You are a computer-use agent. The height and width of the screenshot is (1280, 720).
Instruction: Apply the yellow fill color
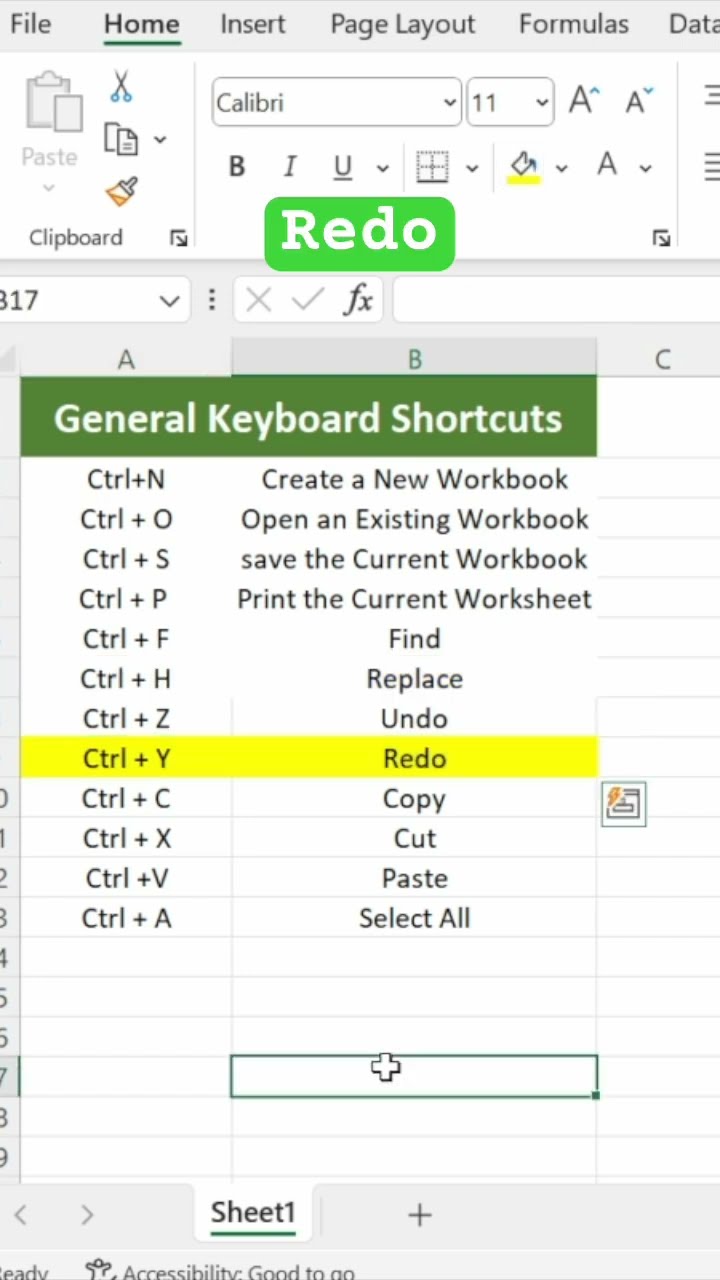[524, 167]
